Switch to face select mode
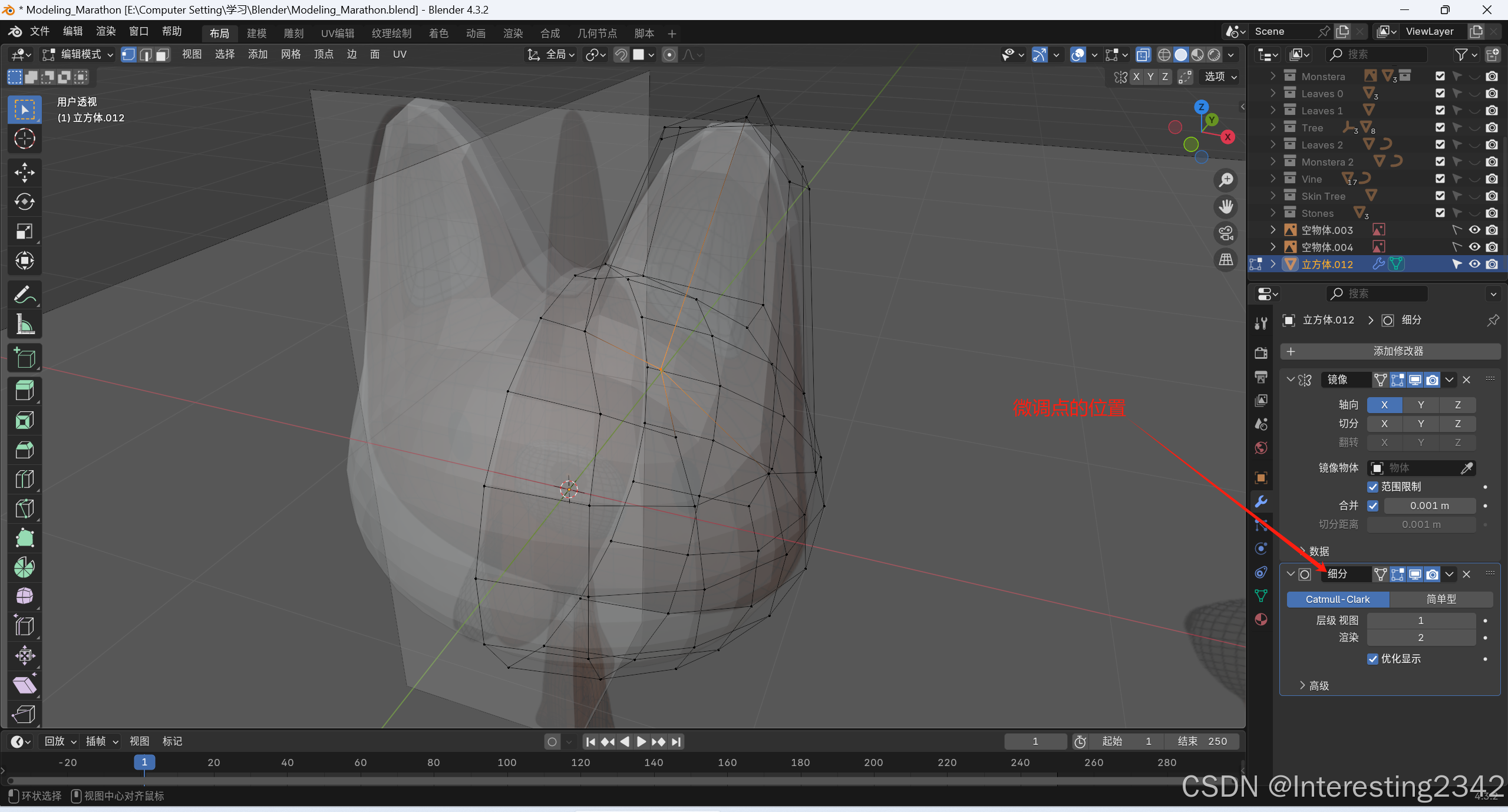This screenshot has height=812, width=1508. [x=163, y=55]
